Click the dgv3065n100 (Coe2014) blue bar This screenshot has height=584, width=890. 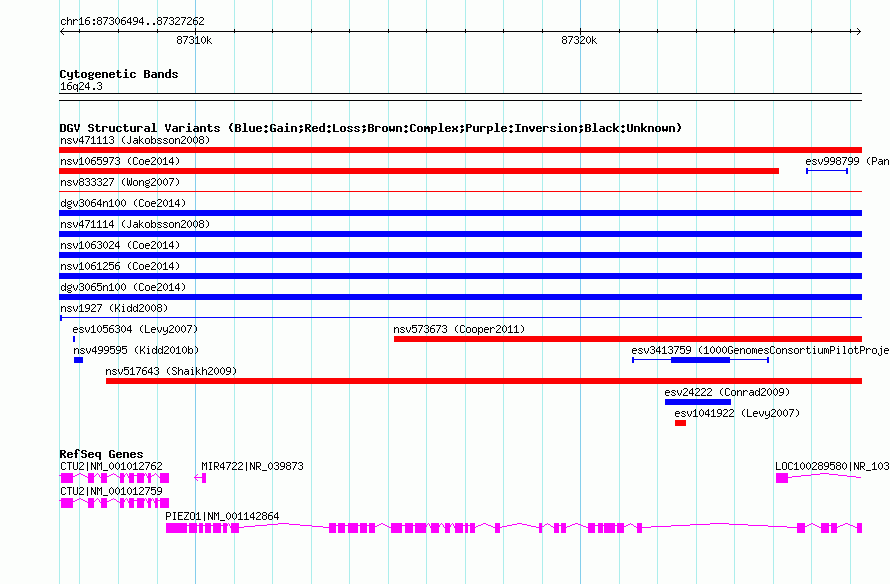pyautogui.click(x=460, y=297)
